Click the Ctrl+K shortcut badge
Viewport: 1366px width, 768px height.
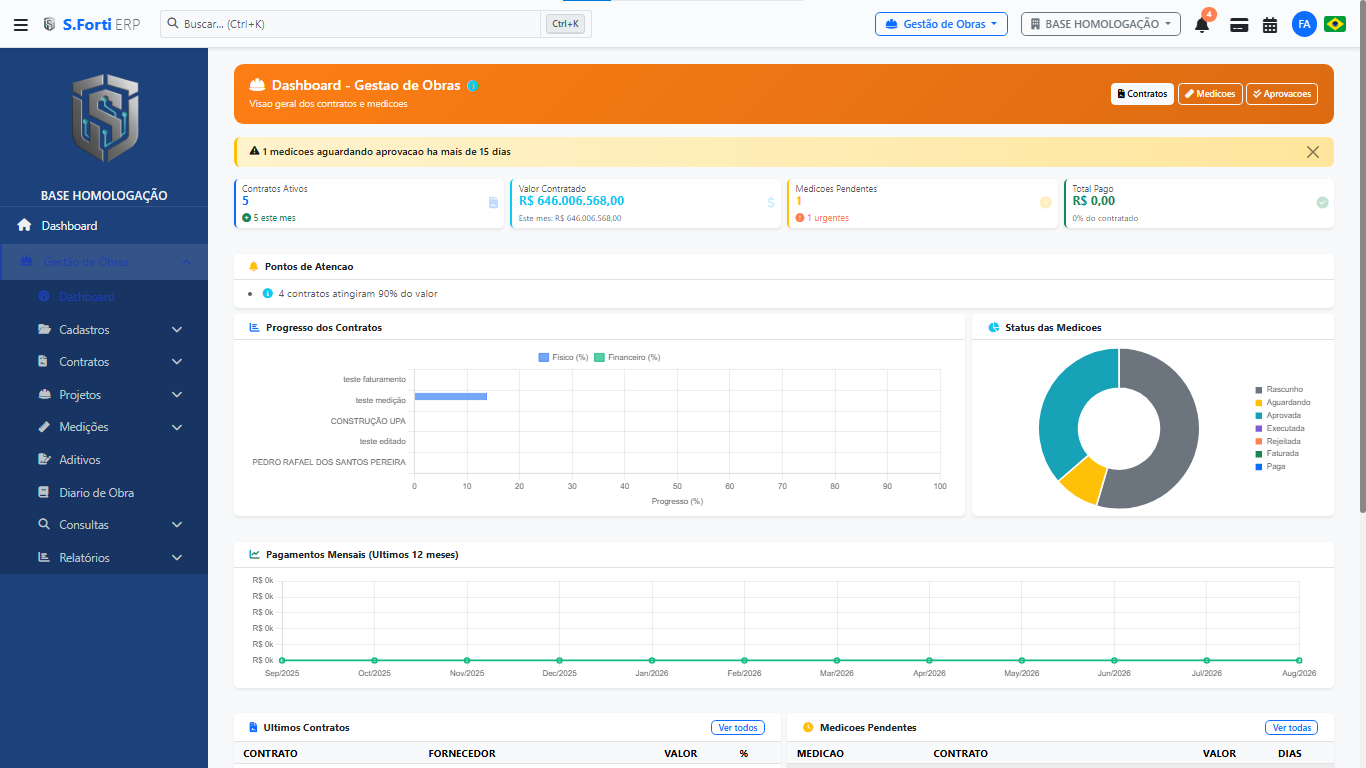566,24
